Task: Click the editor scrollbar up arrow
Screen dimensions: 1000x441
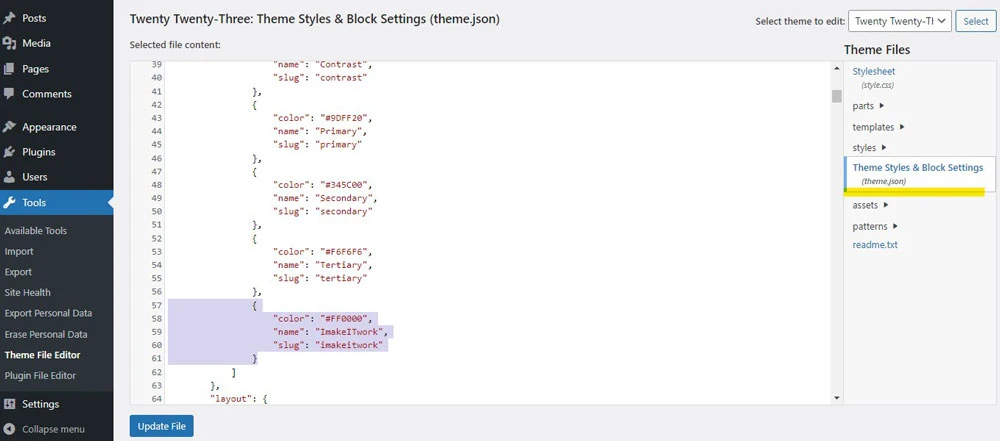Action: coord(837,68)
